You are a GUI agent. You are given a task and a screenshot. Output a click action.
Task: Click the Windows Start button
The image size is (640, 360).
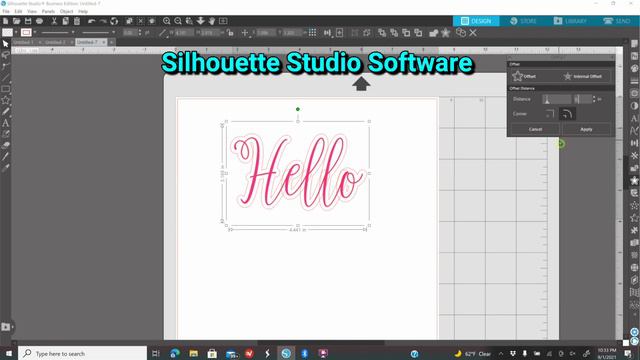(x=9, y=353)
